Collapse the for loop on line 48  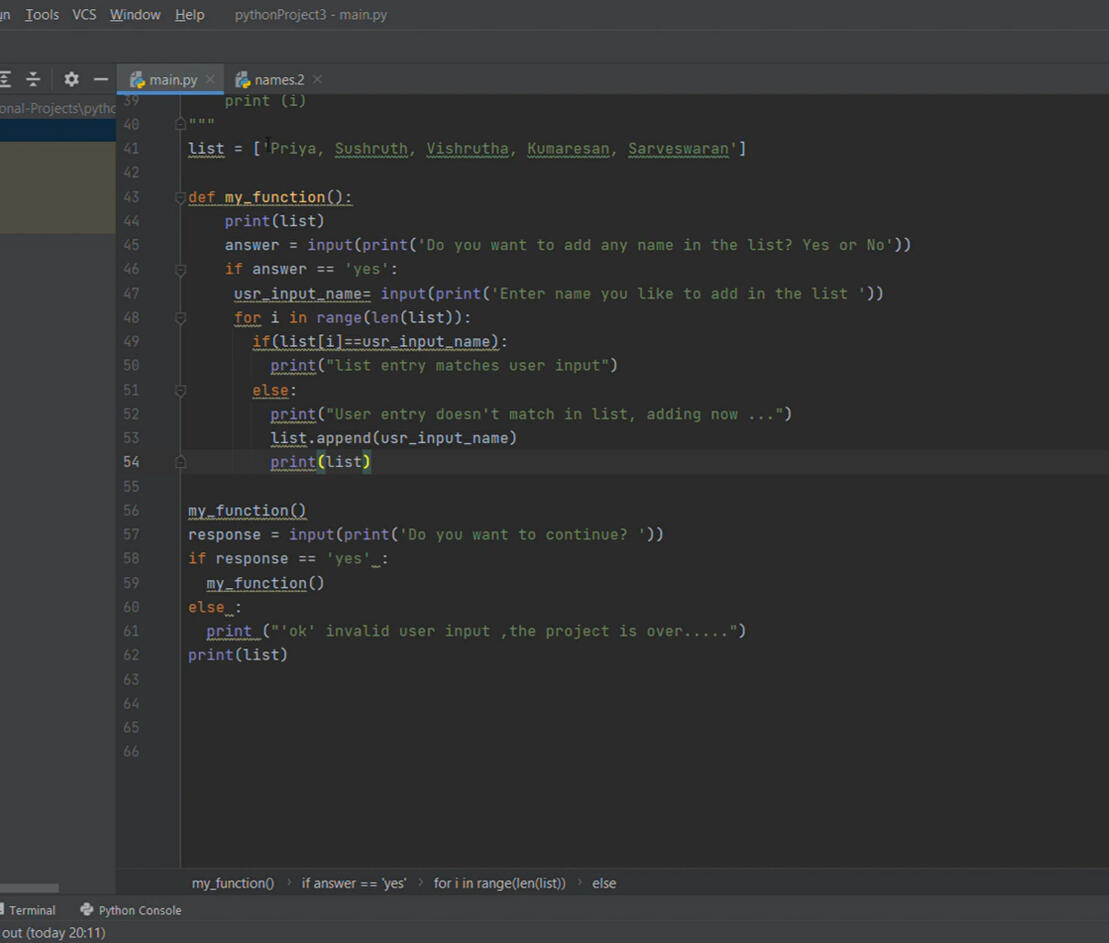(x=181, y=318)
